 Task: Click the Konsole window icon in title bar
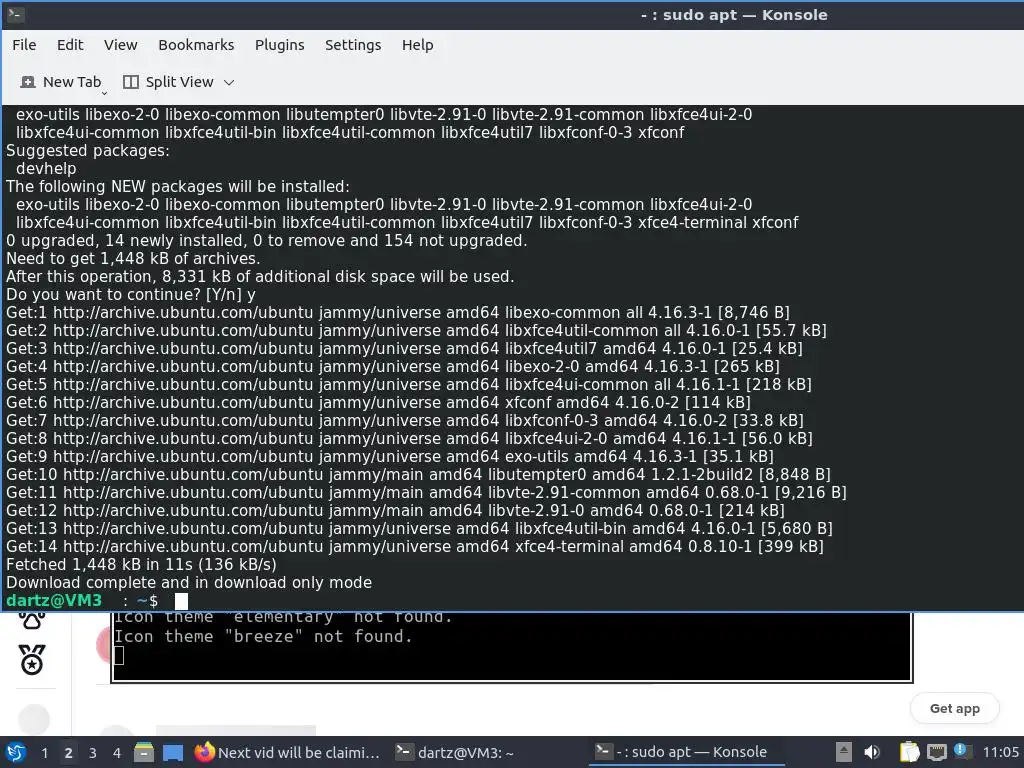point(16,14)
